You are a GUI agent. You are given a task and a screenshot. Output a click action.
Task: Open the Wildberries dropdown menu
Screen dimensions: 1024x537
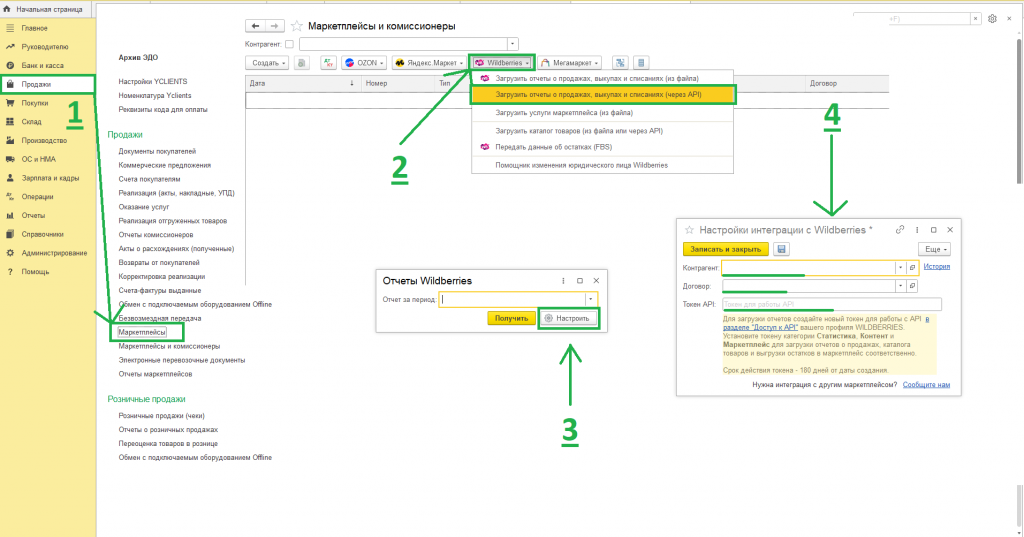pyautogui.click(x=502, y=63)
